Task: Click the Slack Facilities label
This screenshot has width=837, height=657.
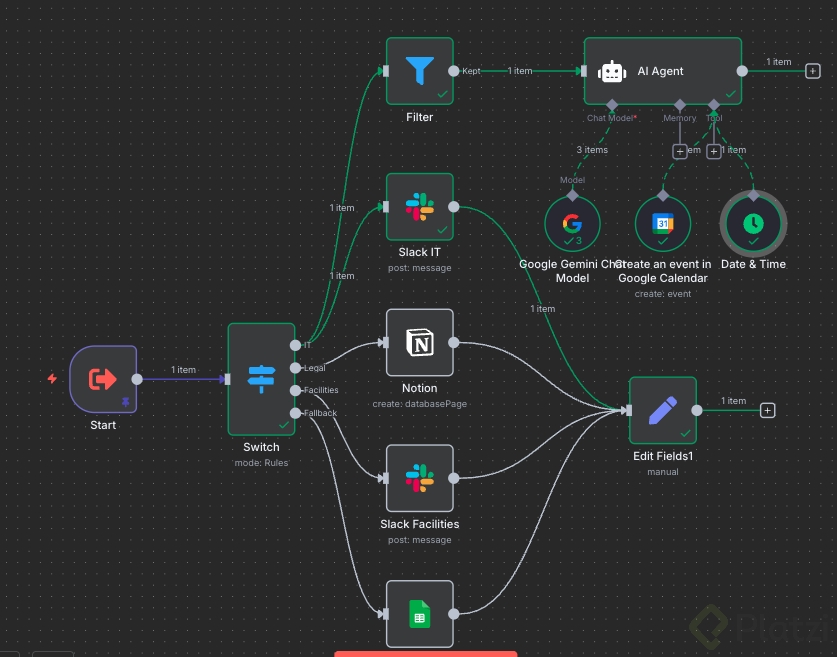Action: tap(420, 524)
